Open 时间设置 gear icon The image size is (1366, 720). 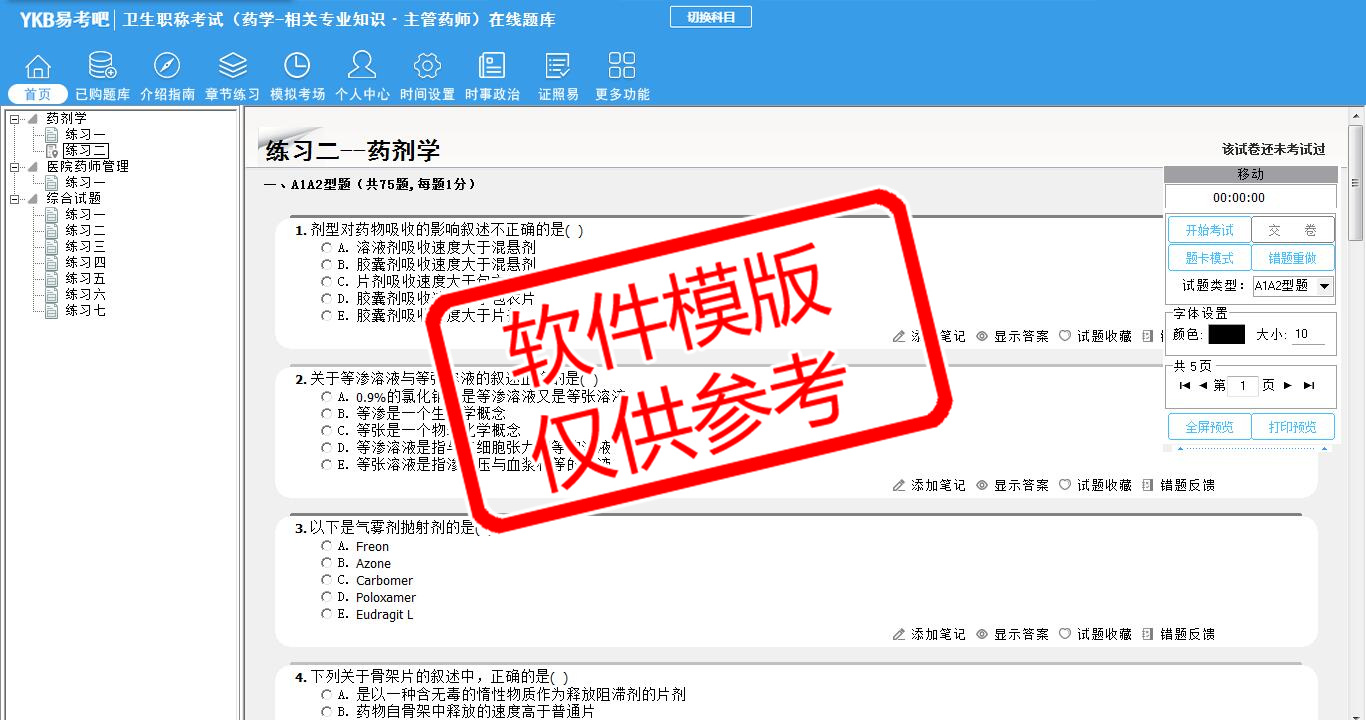(x=427, y=67)
